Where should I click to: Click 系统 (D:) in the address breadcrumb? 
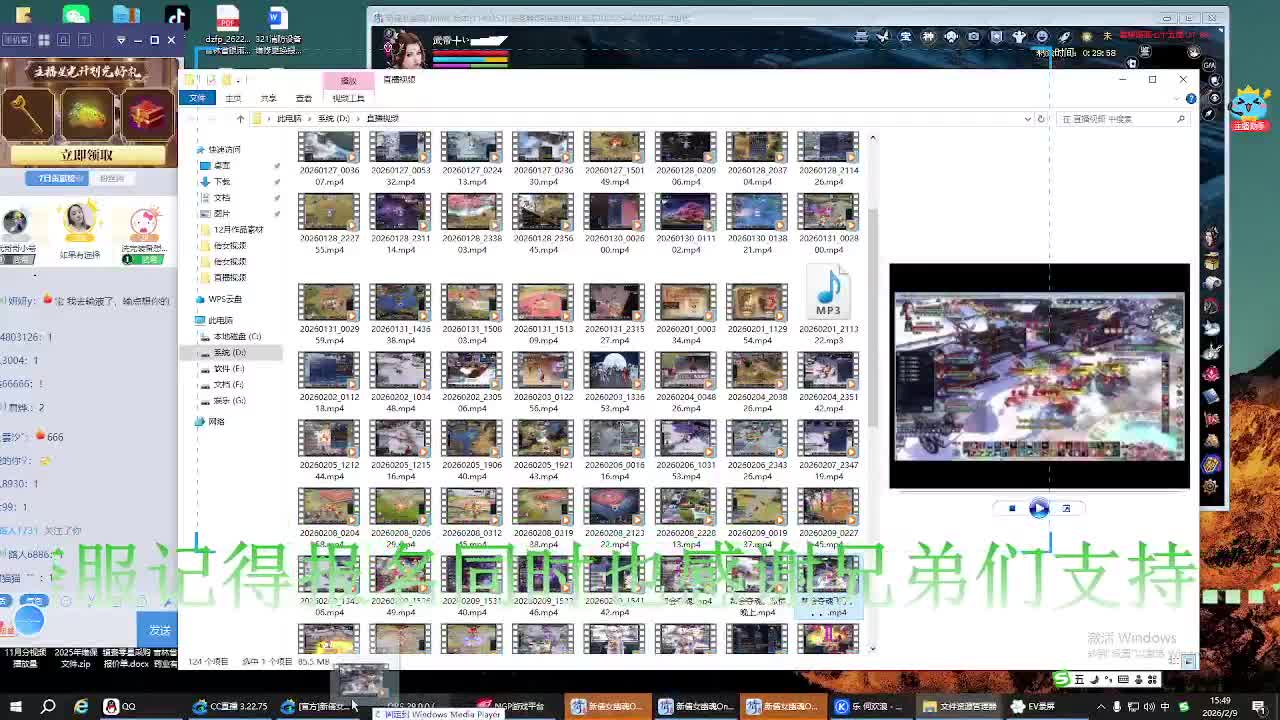point(334,119)
